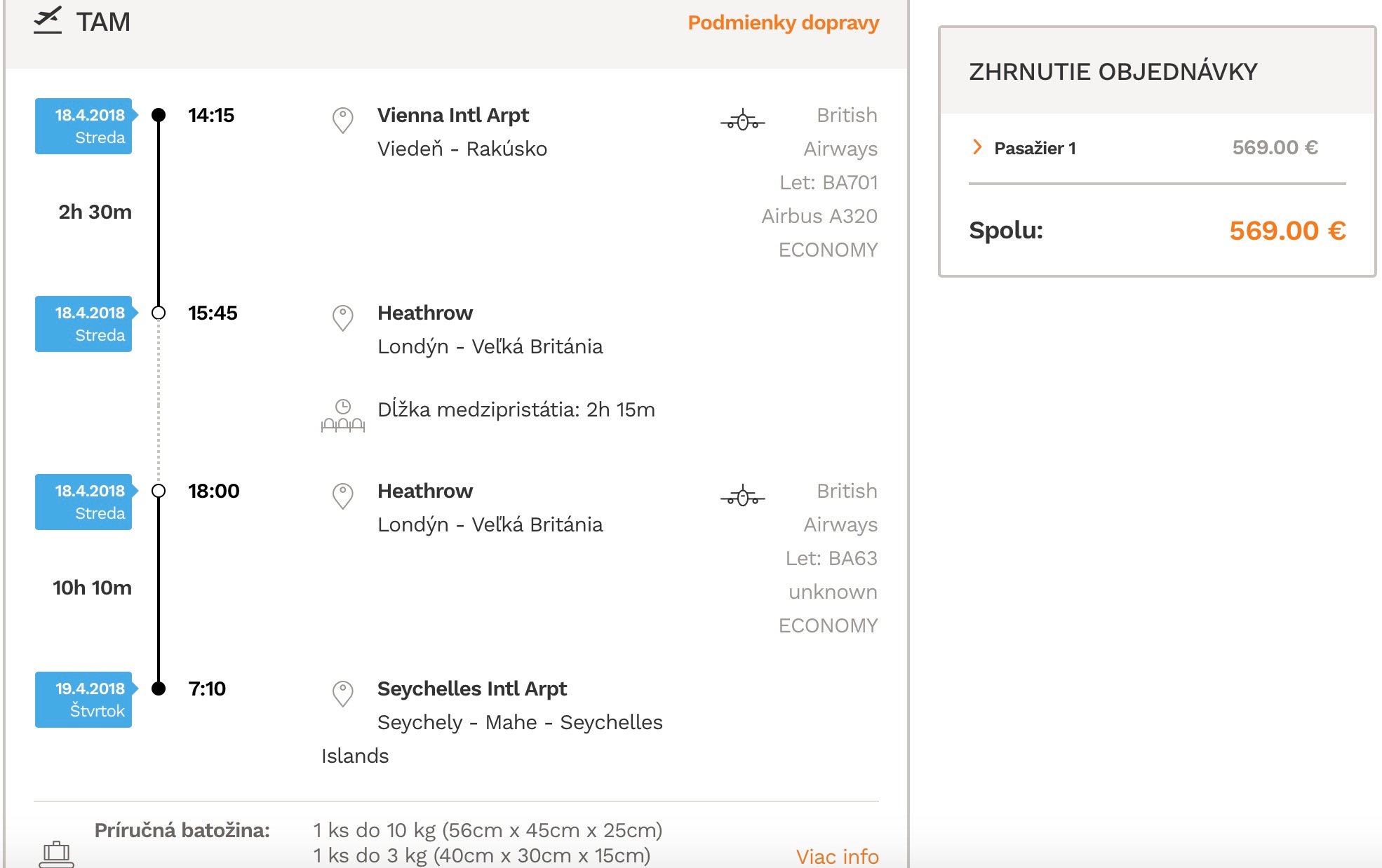Image resolution: width=1382 pixels, height=868 pixels.
Task: Click the TAM departure plane icon
Action: tap(48, 21)
